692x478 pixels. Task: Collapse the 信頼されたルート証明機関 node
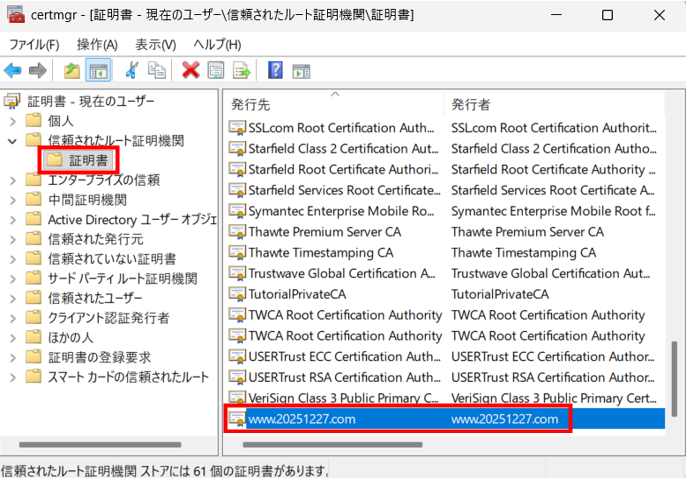click(12, 141)
